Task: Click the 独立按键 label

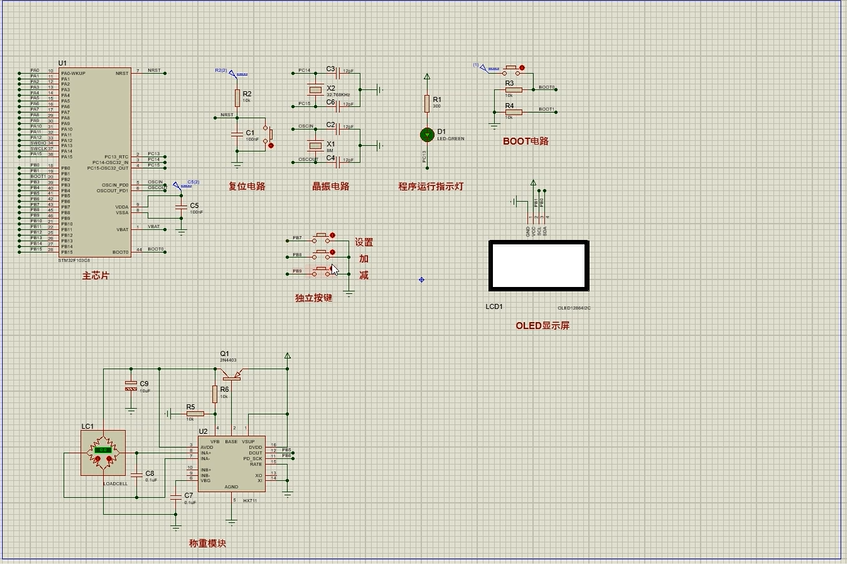Action: click(313, 298)
